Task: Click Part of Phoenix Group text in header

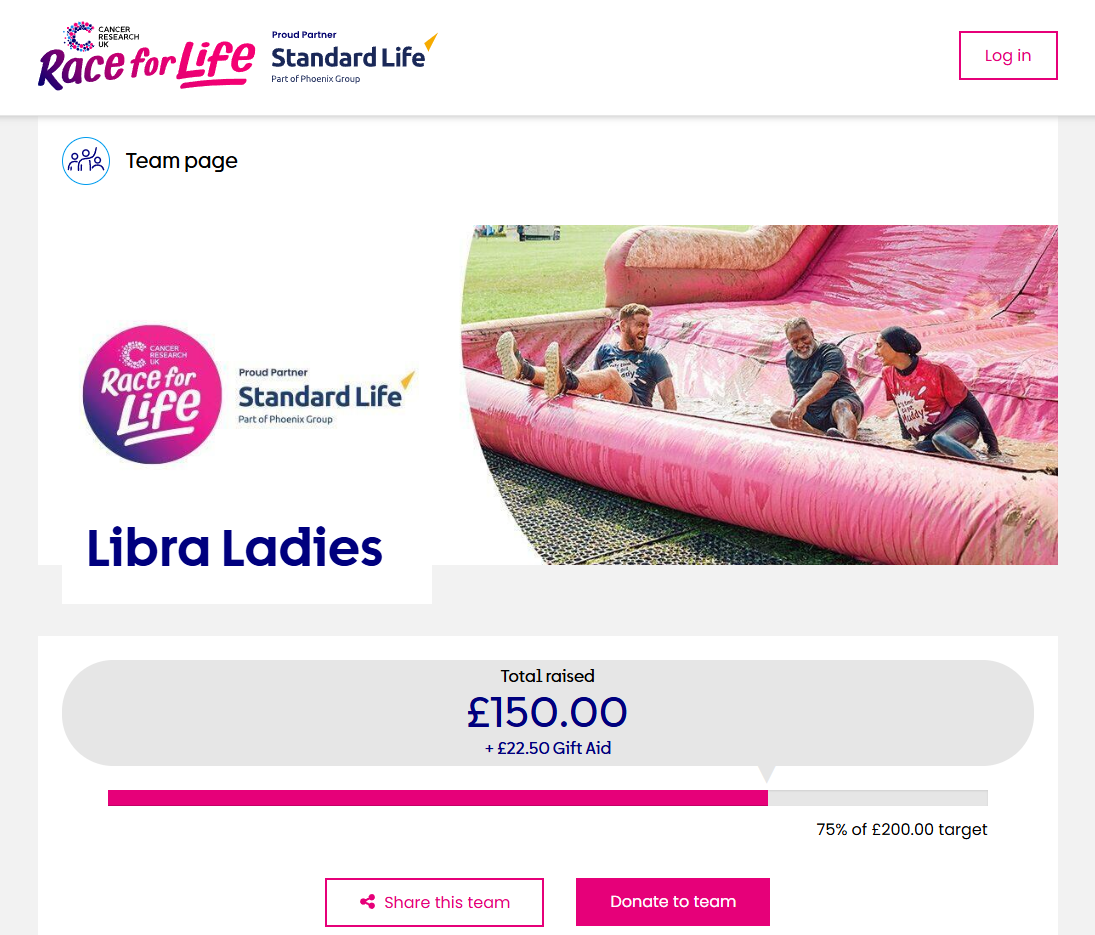Action: tap(316, 79)
